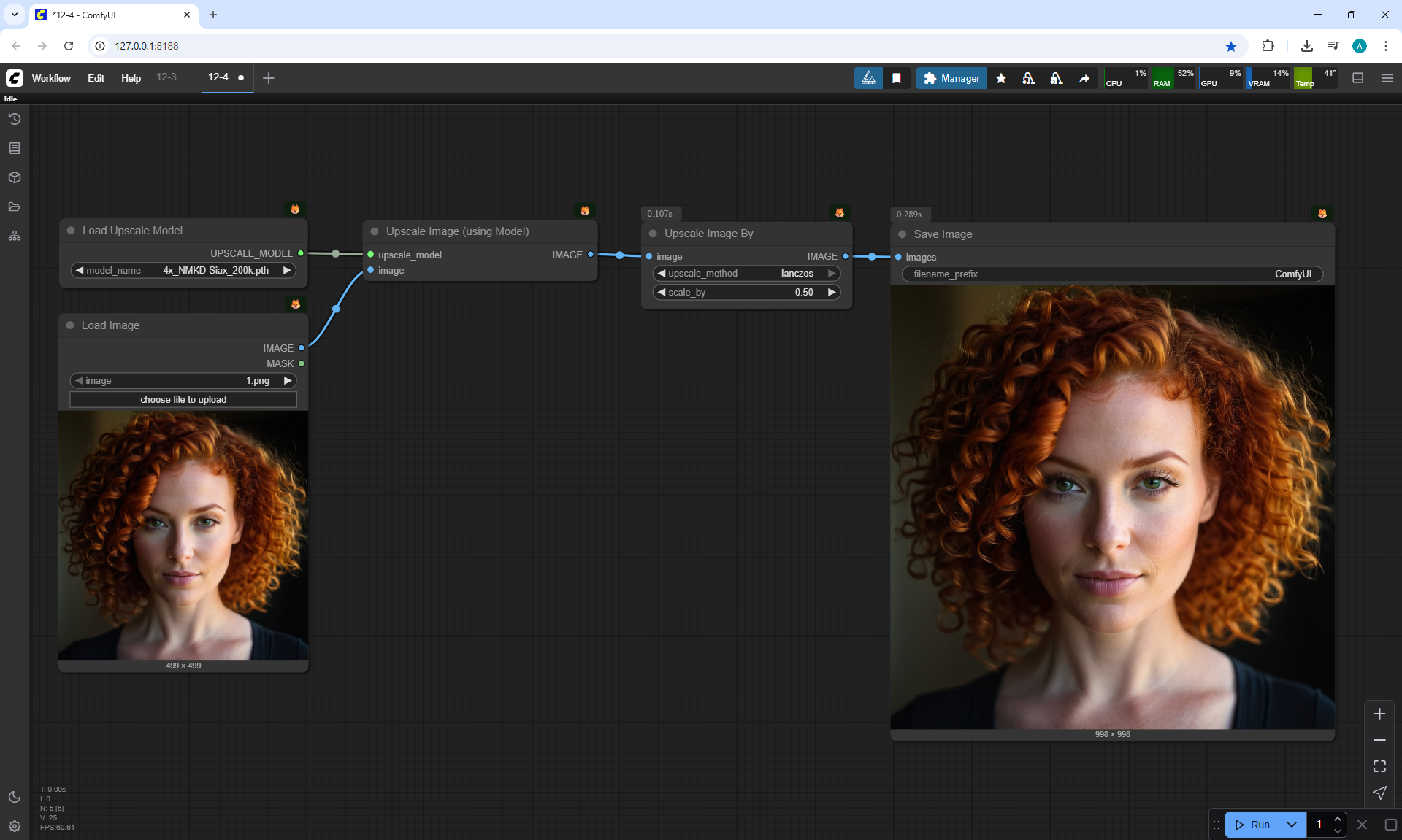Screen dimensions: 1402x840
Task: Click choose file to upload button
Action: click(x=183, y=400)
